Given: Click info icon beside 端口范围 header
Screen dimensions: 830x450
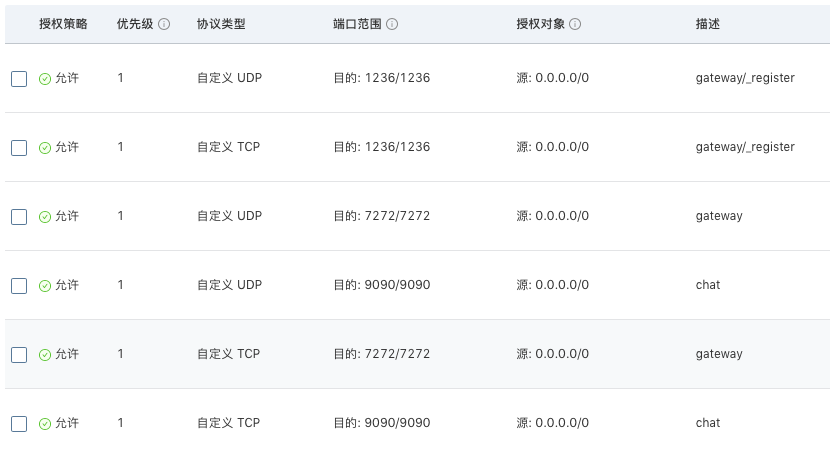Looking at the screenshot, I should pyautogui.click(x=392, y=24).
